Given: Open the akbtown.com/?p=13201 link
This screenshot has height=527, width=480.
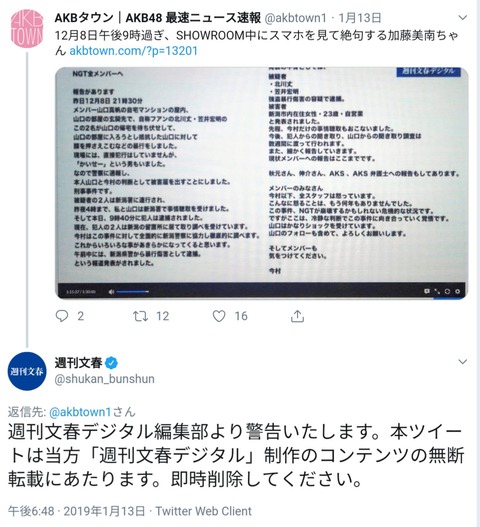Looking at the screenshot, I should [x=133, y=51].
